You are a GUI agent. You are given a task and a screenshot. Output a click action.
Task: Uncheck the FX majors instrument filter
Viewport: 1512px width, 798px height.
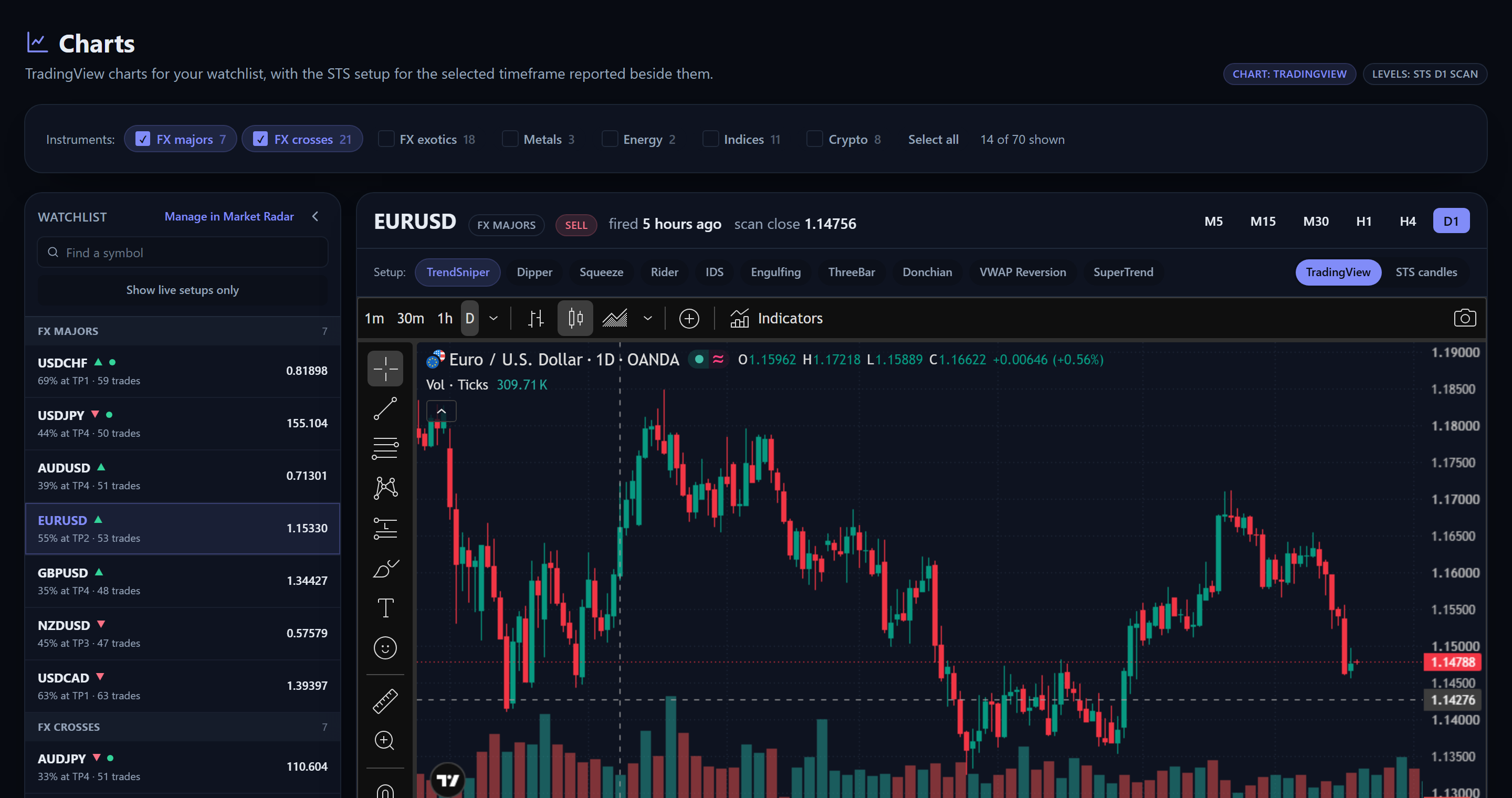[180, 139]
